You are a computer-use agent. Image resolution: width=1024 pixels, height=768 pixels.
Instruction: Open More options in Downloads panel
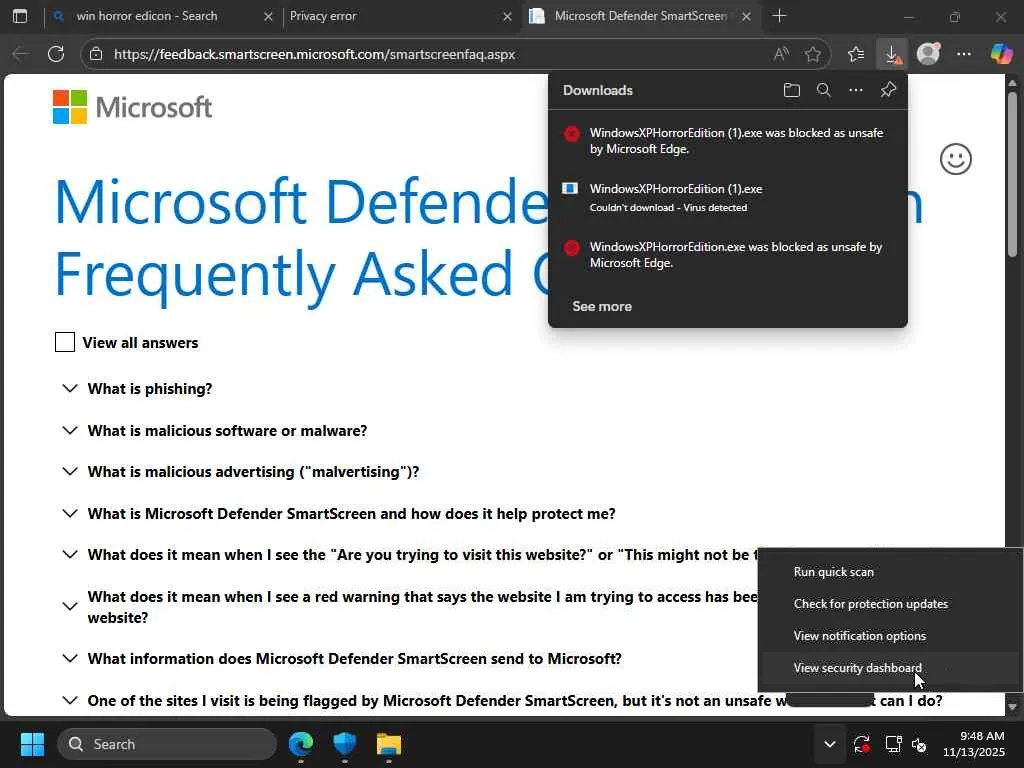point(856,90)
